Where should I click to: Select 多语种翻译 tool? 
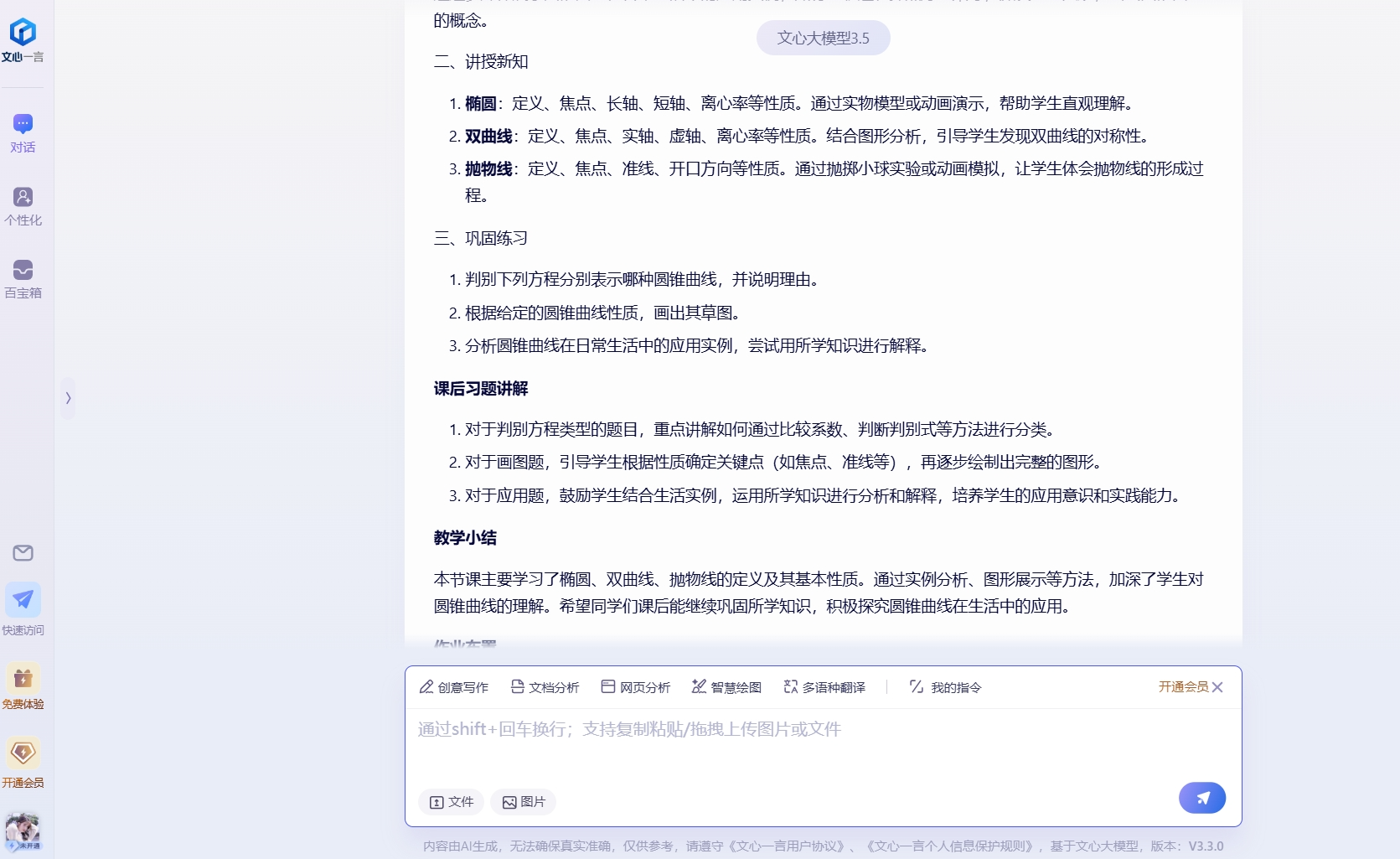click(x=824, y=687)
